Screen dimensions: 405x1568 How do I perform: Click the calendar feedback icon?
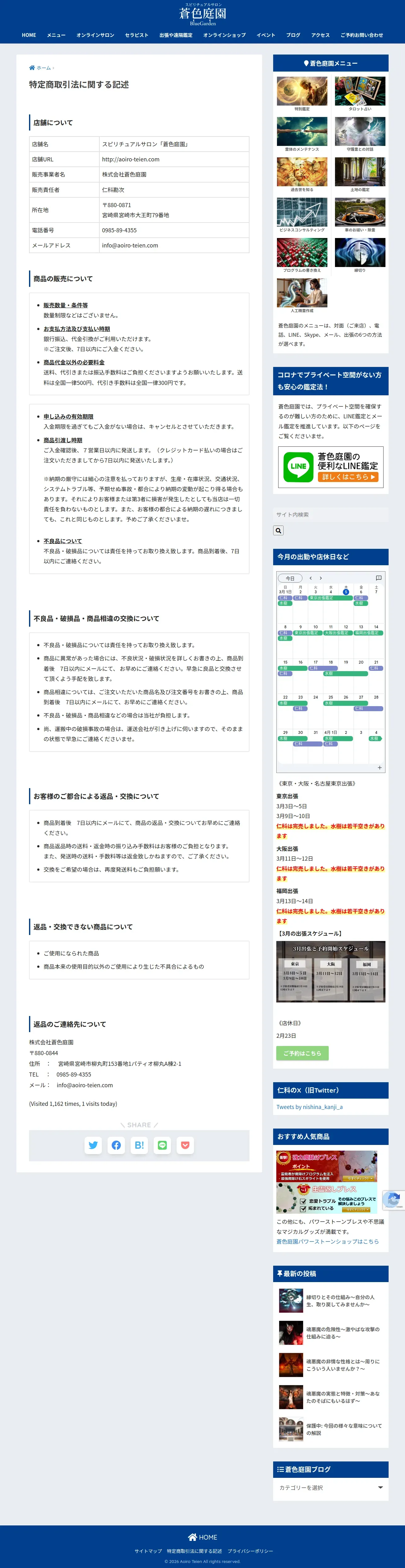378,578
